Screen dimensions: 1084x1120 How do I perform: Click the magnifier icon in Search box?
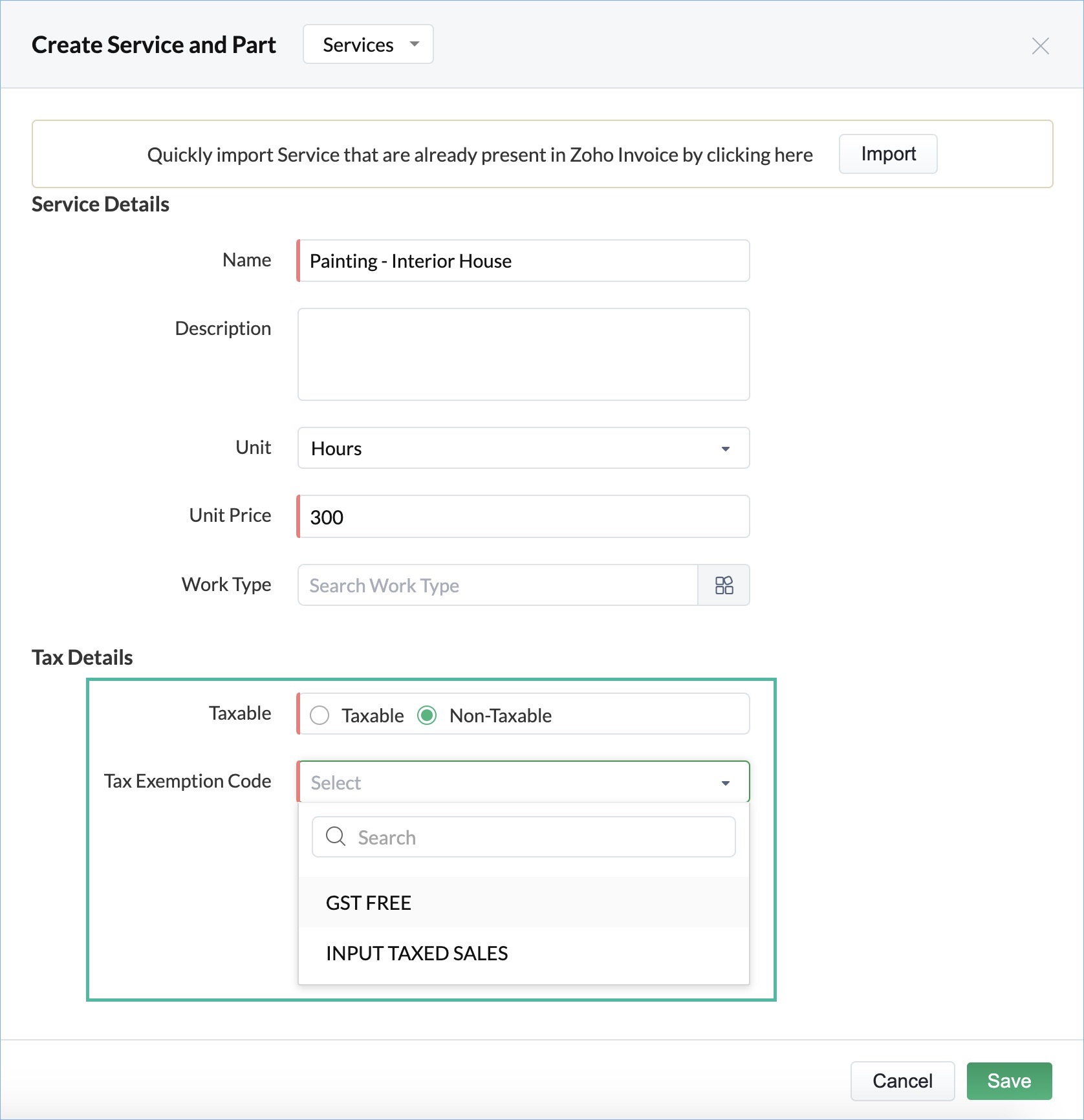336,837
